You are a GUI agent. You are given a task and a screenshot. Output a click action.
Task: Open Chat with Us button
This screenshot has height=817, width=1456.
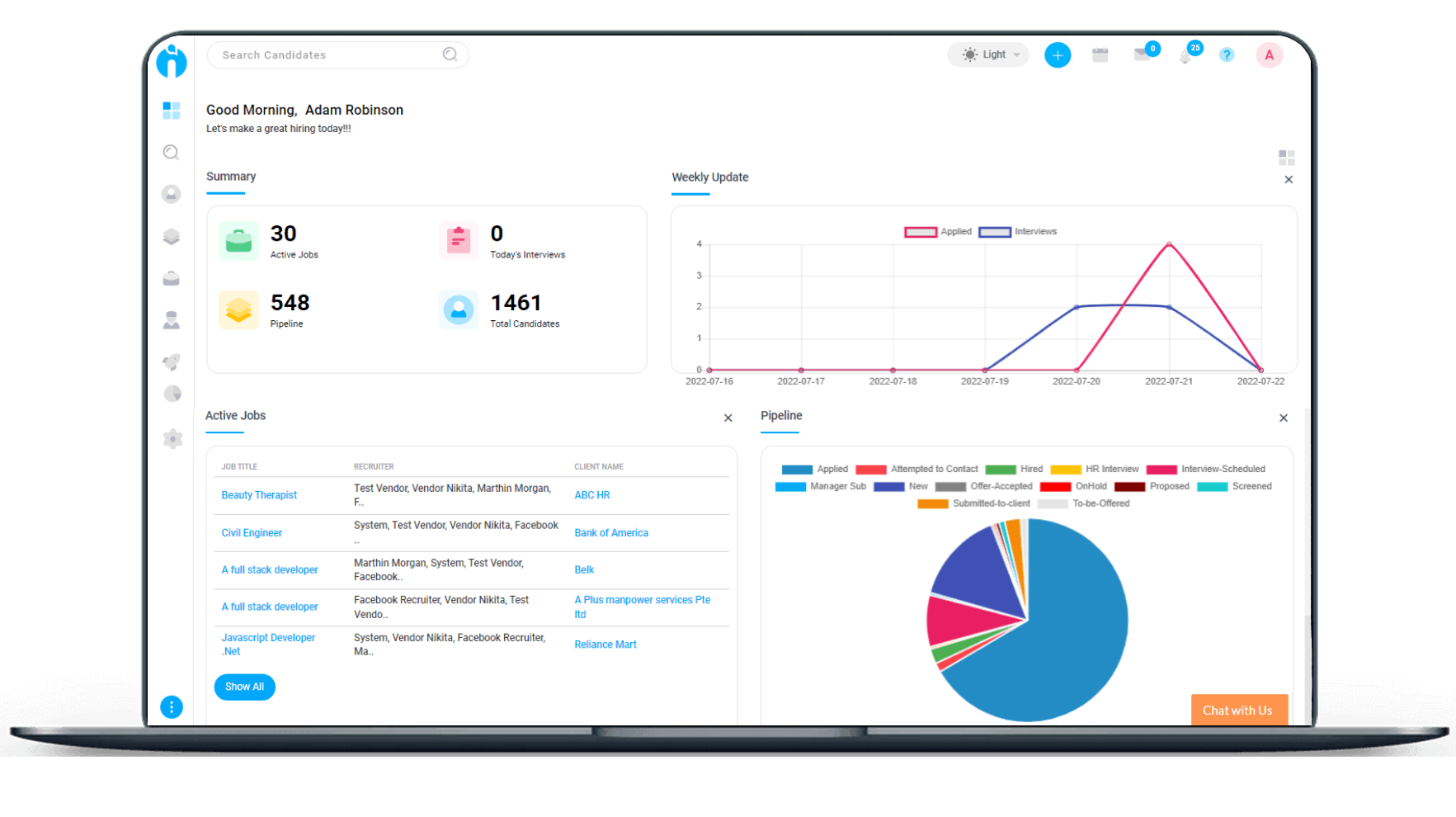(1239, 710)
